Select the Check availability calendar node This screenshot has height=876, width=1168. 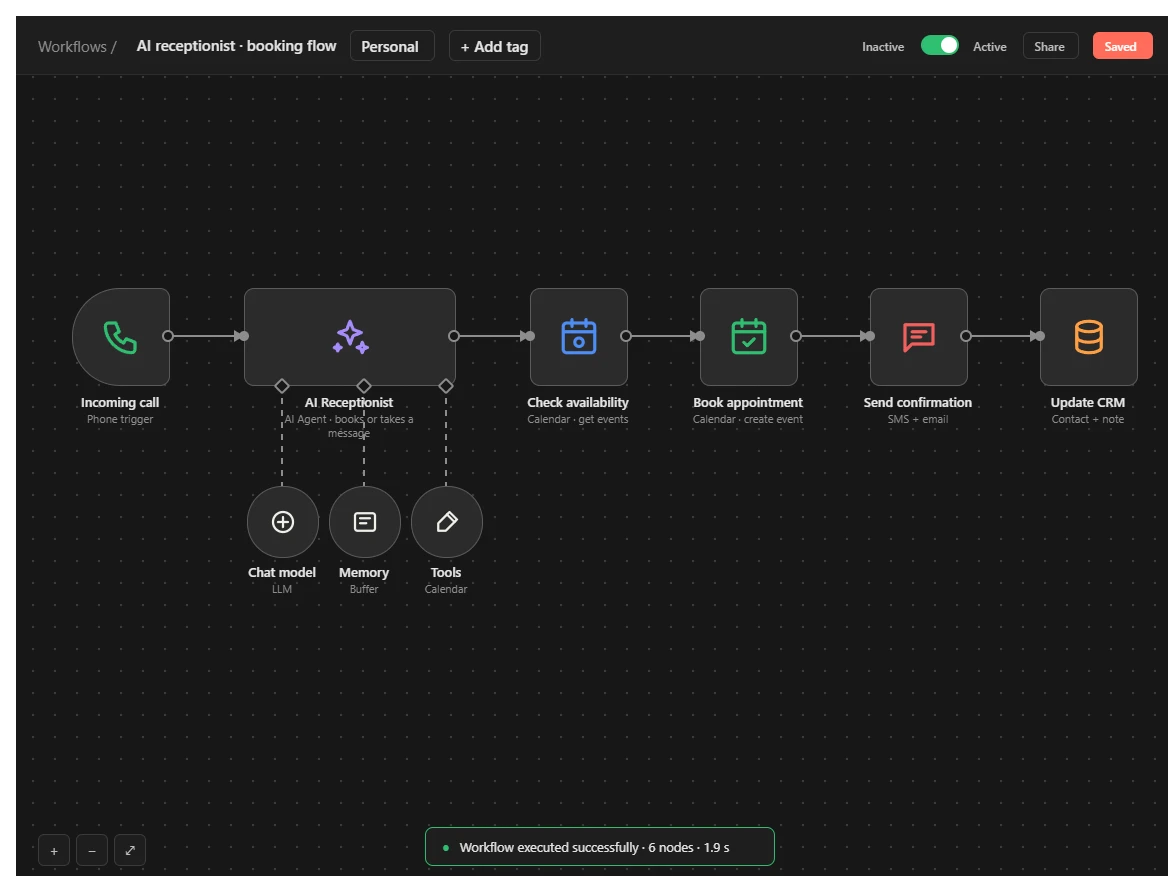click(579, 337)
